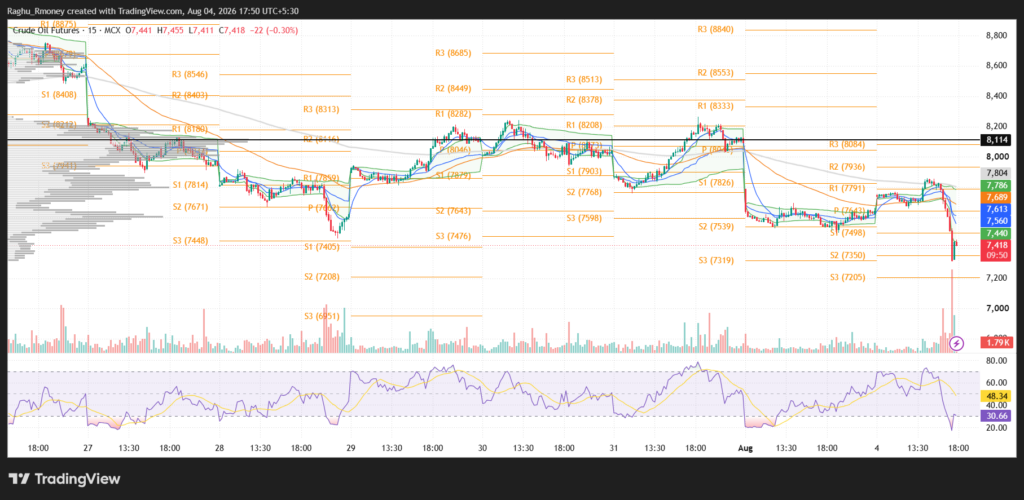Click the R1 (8208) pivot label
Screen dimensions: 1024x500
[585, 125]
